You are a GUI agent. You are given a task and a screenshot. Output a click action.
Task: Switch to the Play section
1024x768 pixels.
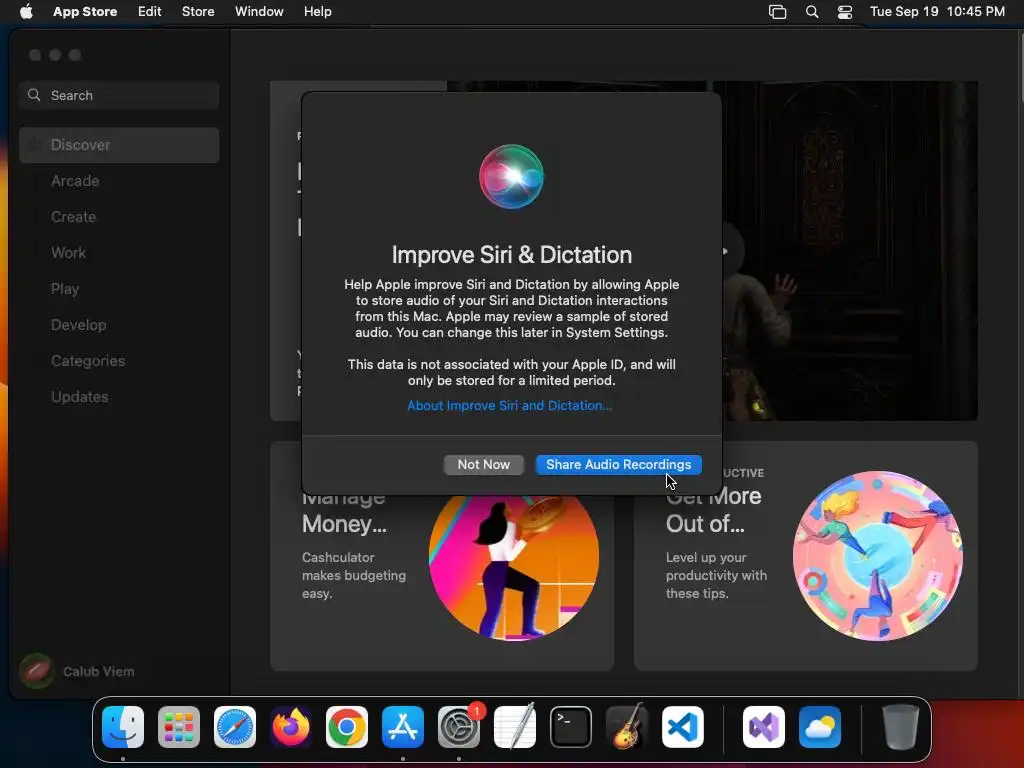tap(120, 289)
